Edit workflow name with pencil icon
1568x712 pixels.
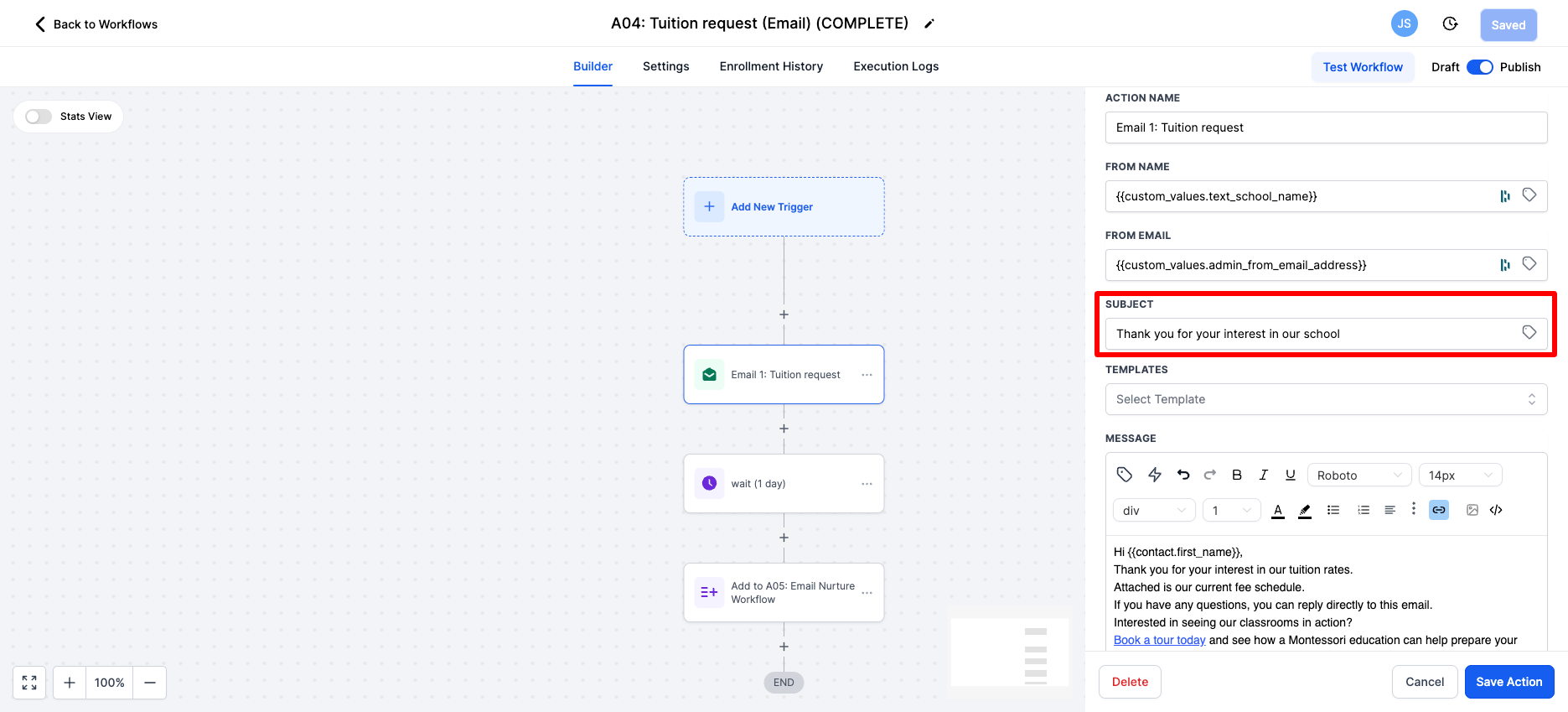(929, 24)
